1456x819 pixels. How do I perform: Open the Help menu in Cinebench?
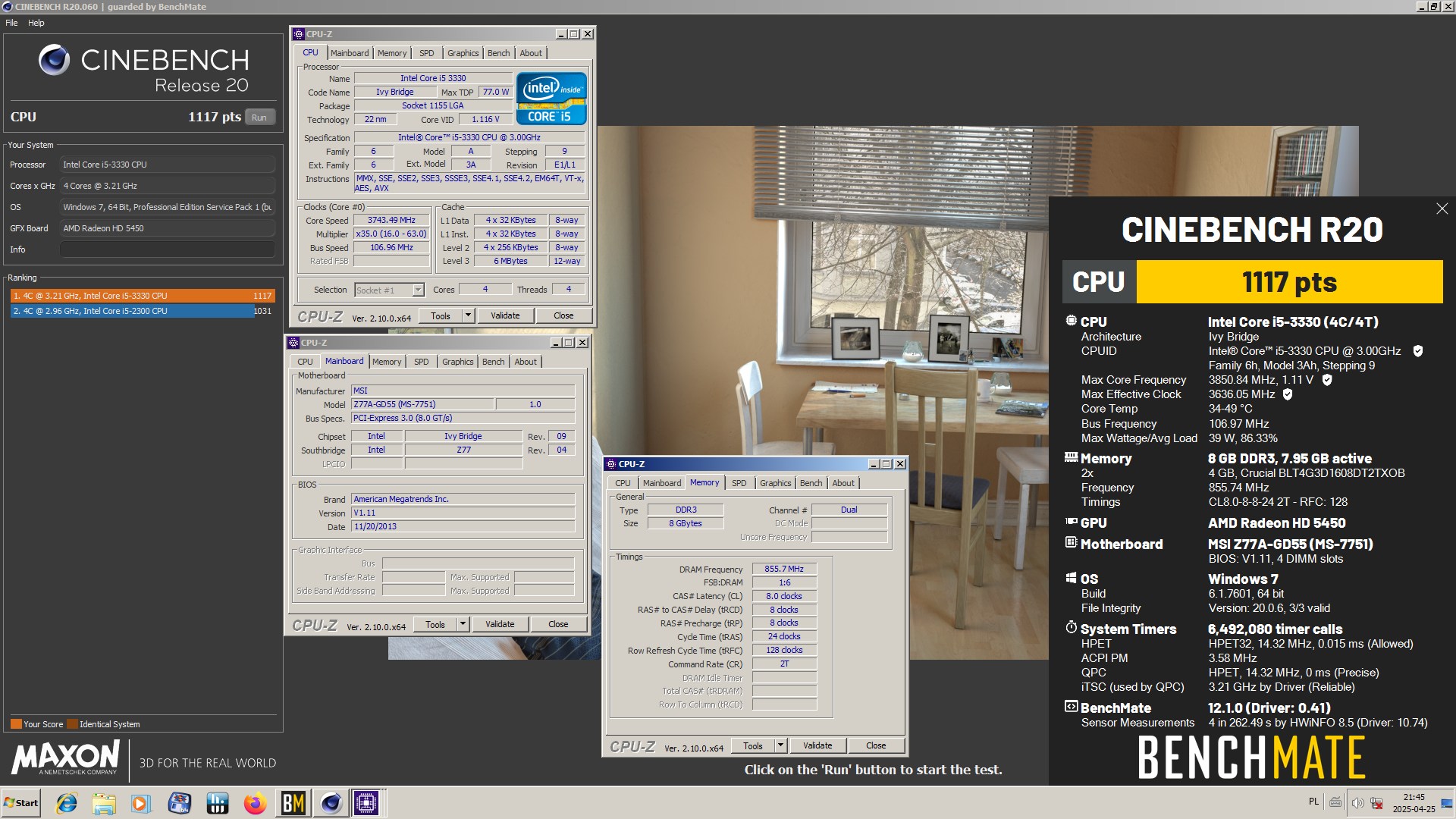click(36, 23)
